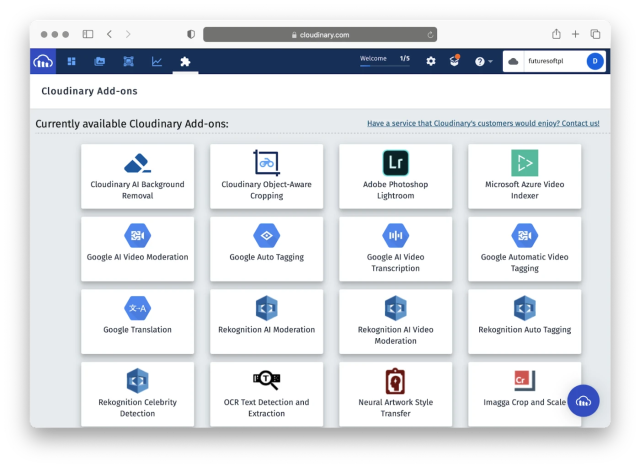
Task: Select Google AI Video Moderation text
Action: pos(138,257)
